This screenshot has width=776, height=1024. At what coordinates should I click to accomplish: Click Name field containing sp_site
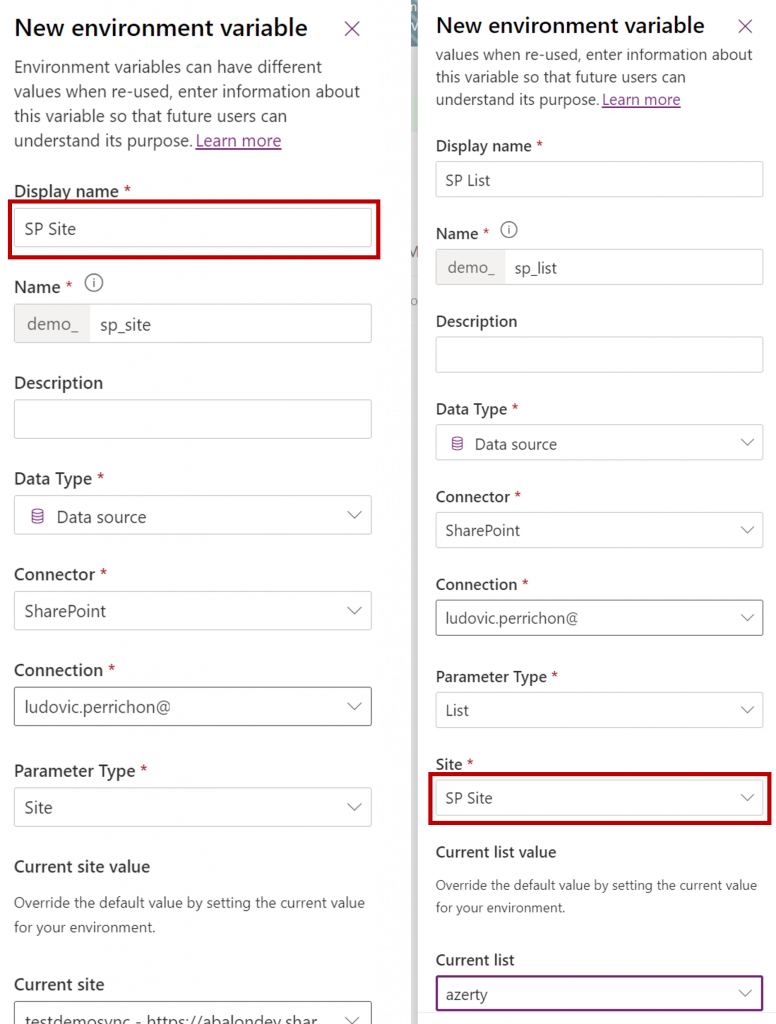tap(231, 324)
